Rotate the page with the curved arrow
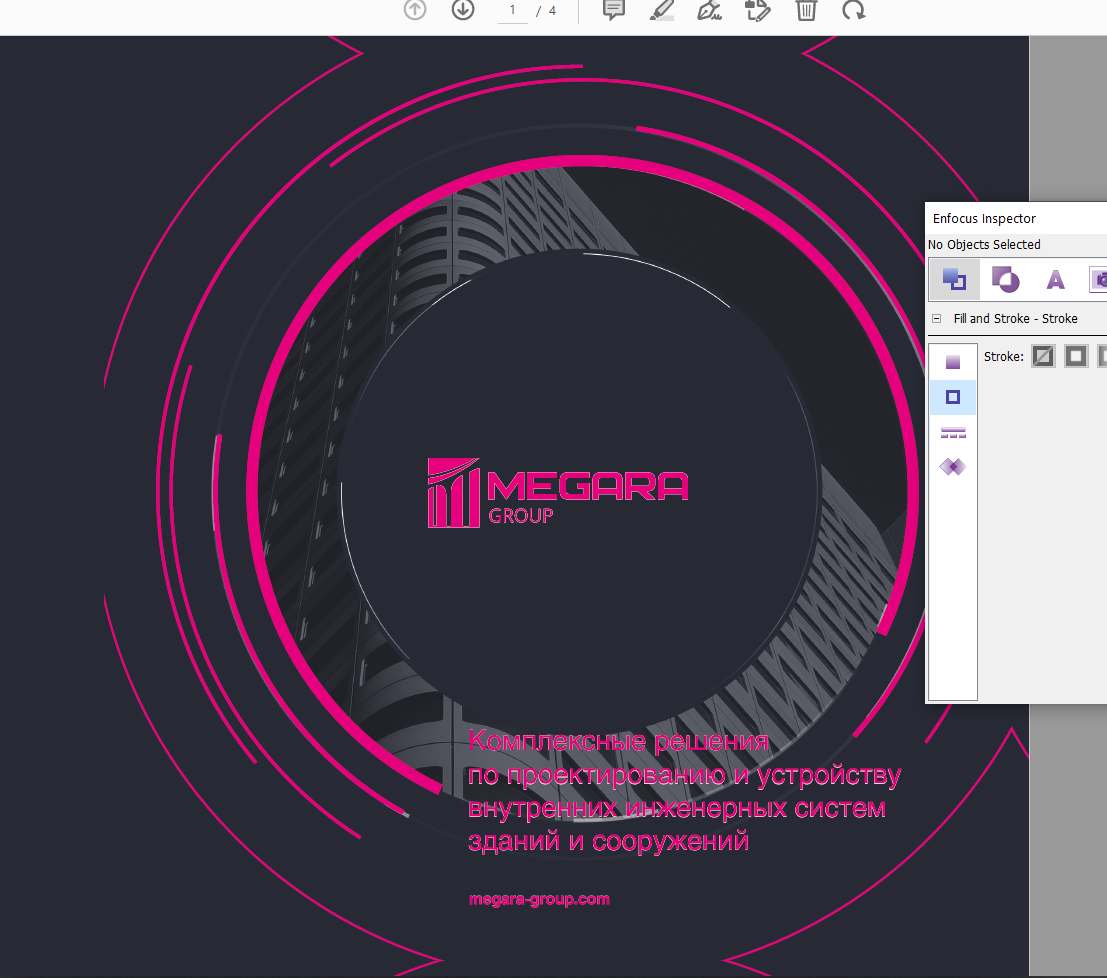The image size is (1107, 978). click(854, 10)
